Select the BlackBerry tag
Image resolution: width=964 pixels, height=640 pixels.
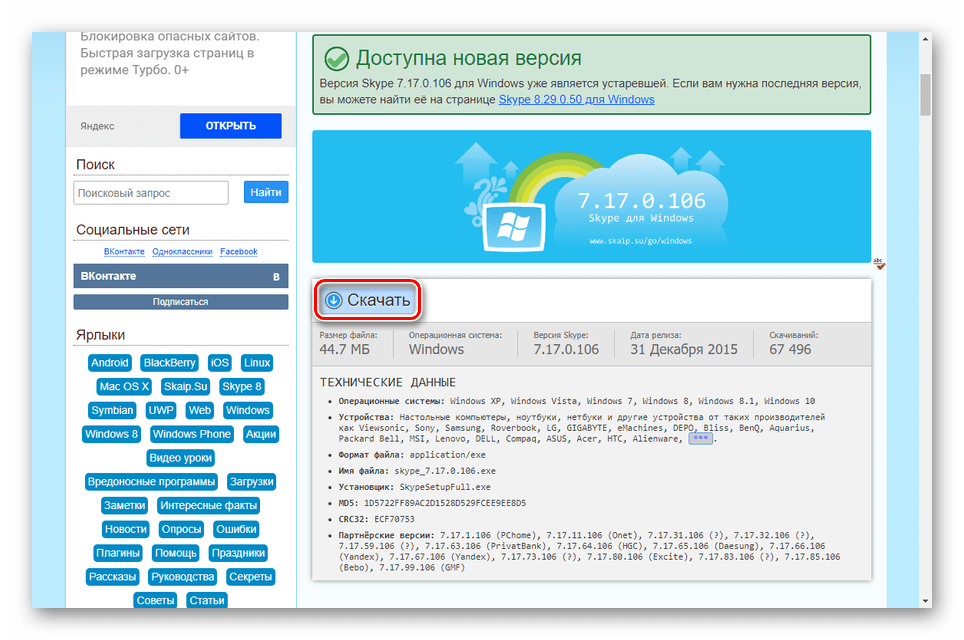point(169,363)
